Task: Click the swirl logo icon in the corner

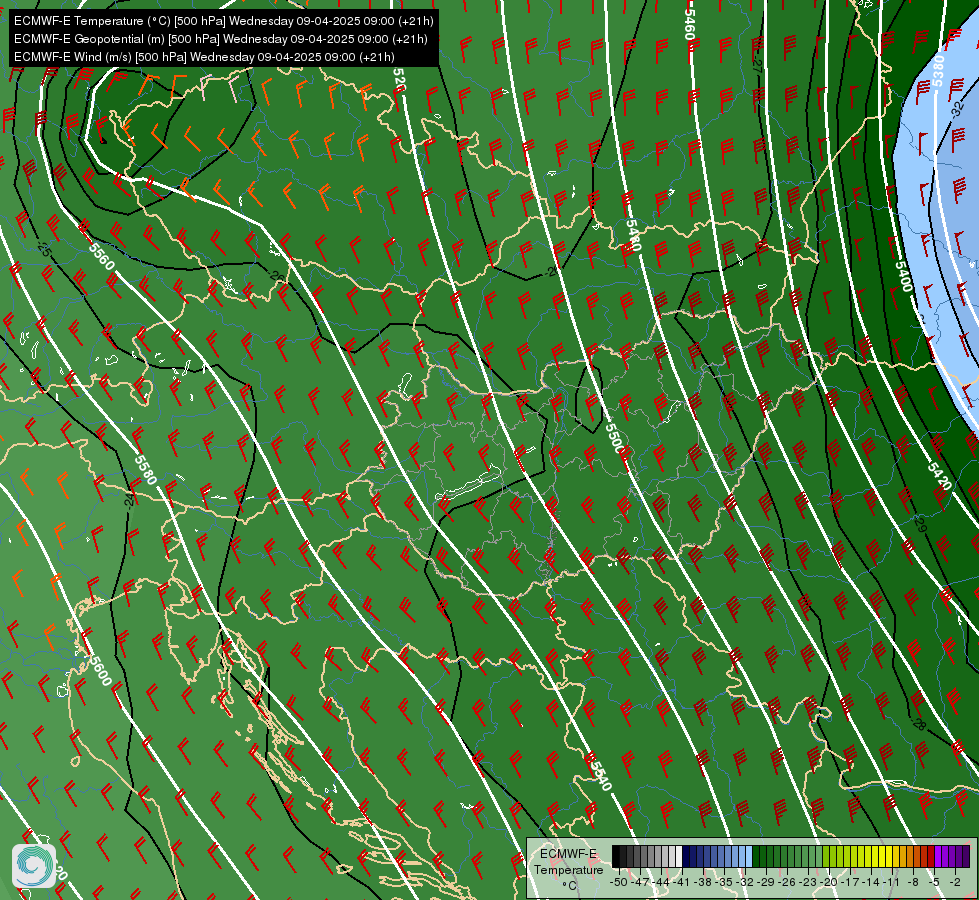Action: pyautogui.click(x=34, y=866)
